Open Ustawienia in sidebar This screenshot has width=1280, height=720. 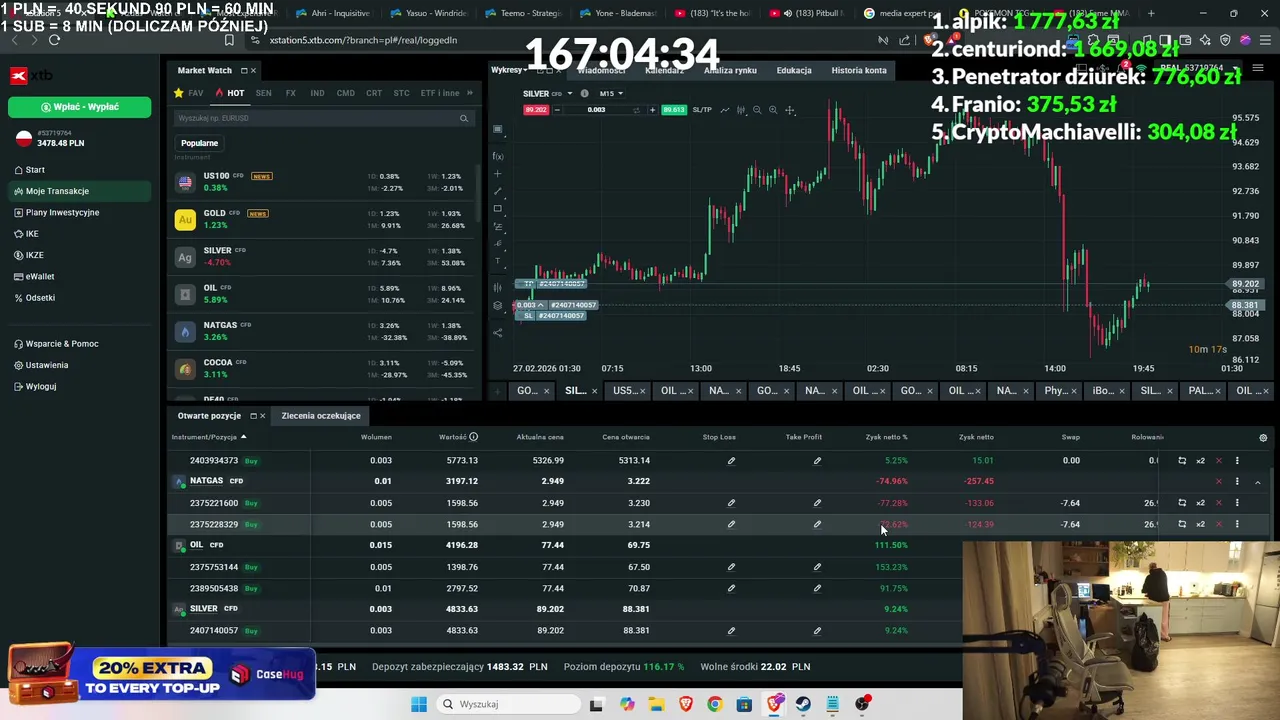(46, 365)
